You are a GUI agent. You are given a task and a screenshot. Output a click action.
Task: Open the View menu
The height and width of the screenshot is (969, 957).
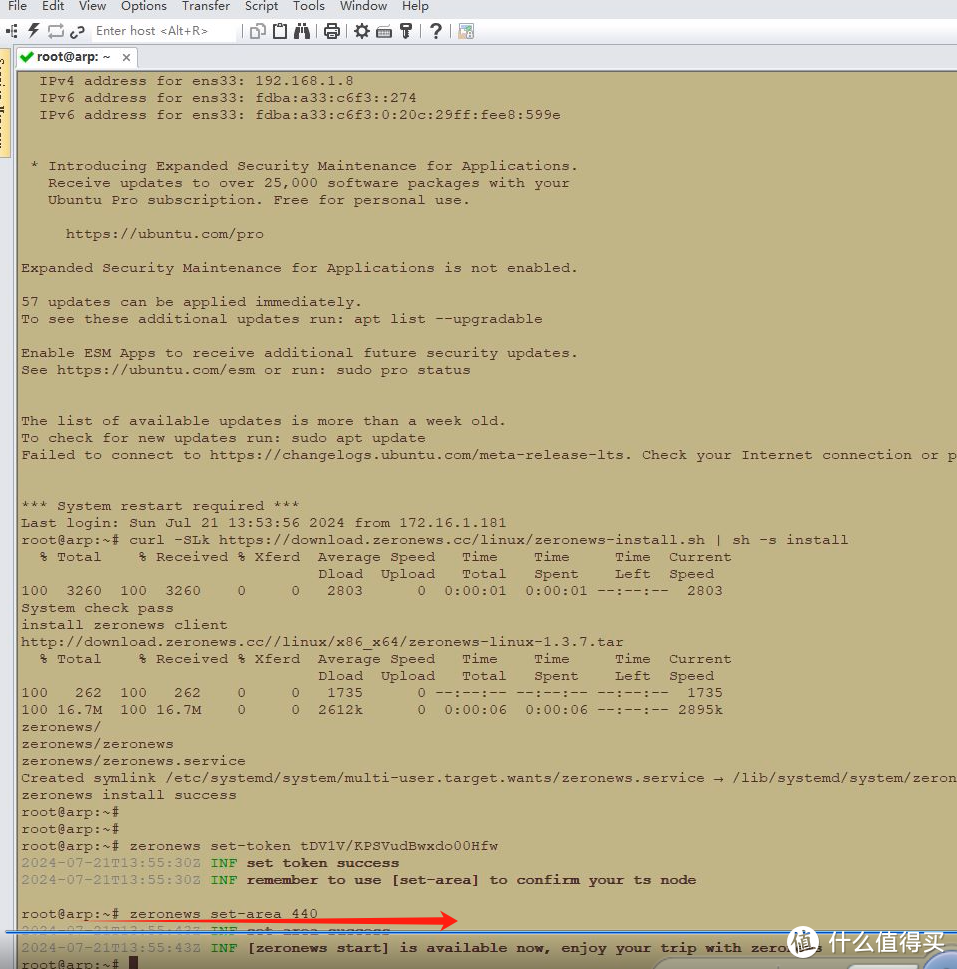[x=92, y=6]
